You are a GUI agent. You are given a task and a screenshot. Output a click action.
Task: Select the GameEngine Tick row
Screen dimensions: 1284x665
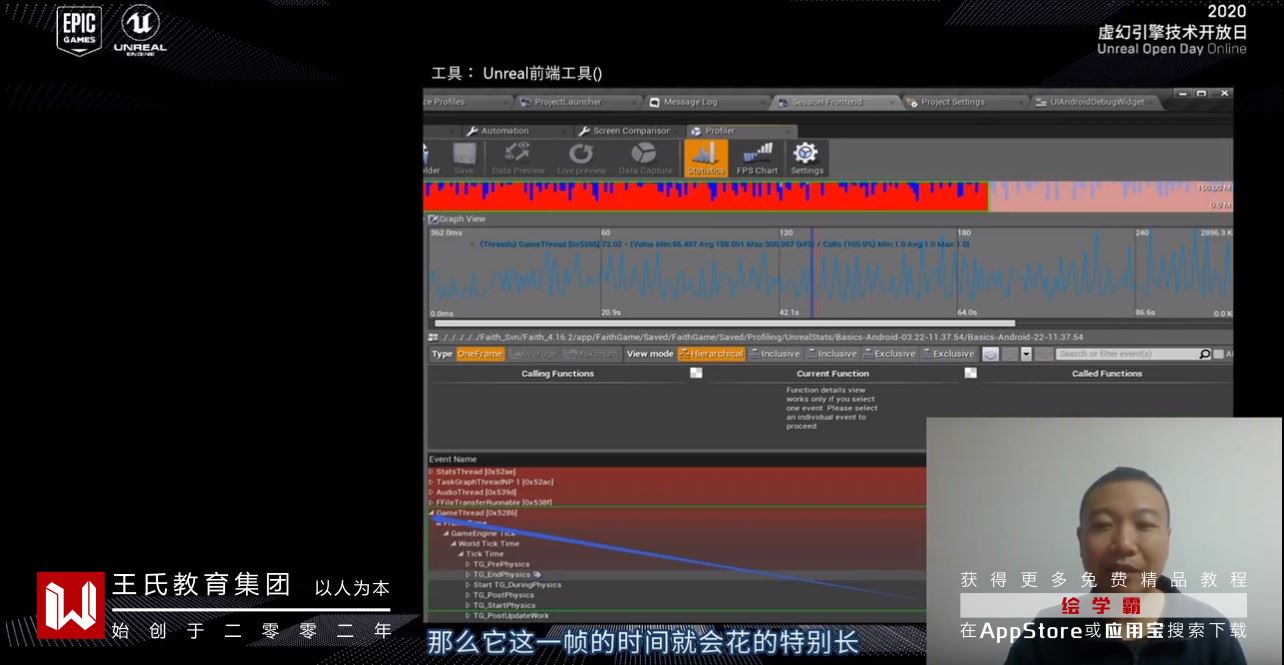676,534
